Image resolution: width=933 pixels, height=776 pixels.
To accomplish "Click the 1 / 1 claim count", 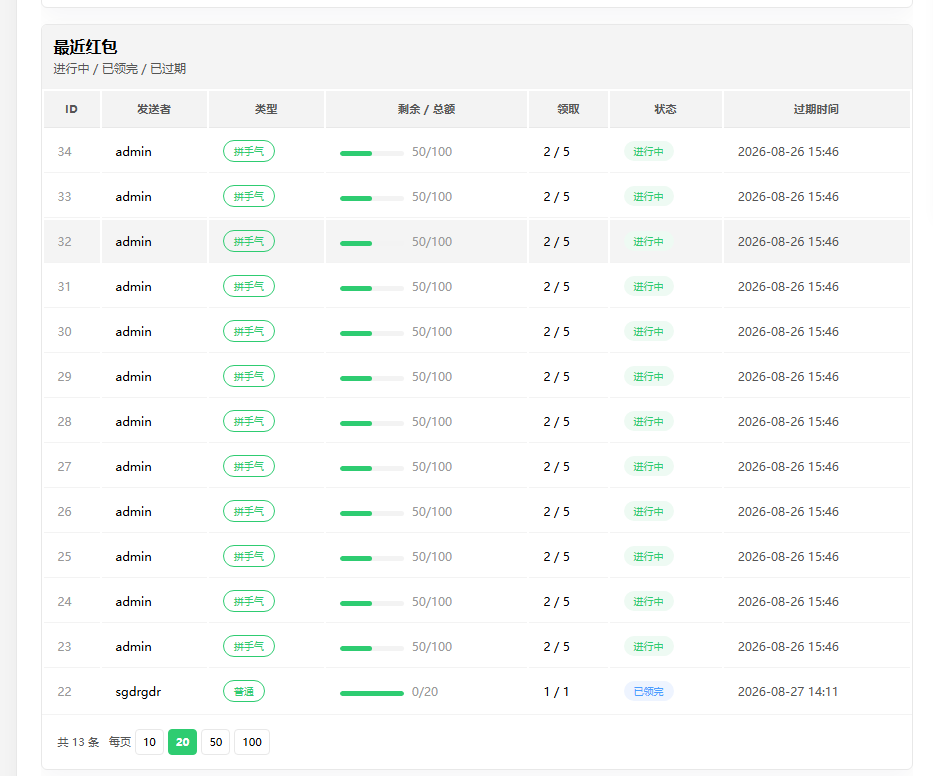I will [556, 691].
